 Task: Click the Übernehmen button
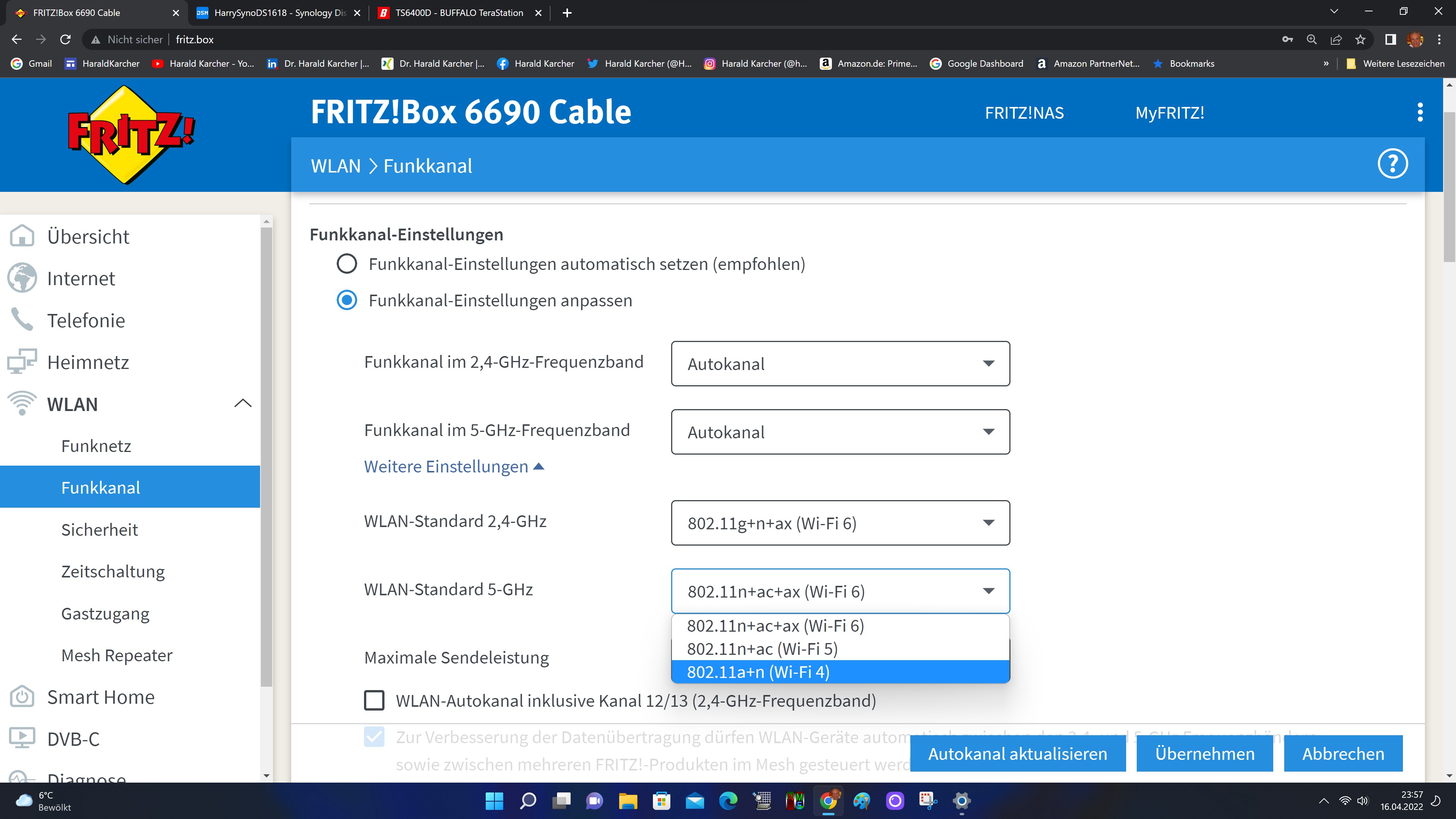[x=1204, y=753]
